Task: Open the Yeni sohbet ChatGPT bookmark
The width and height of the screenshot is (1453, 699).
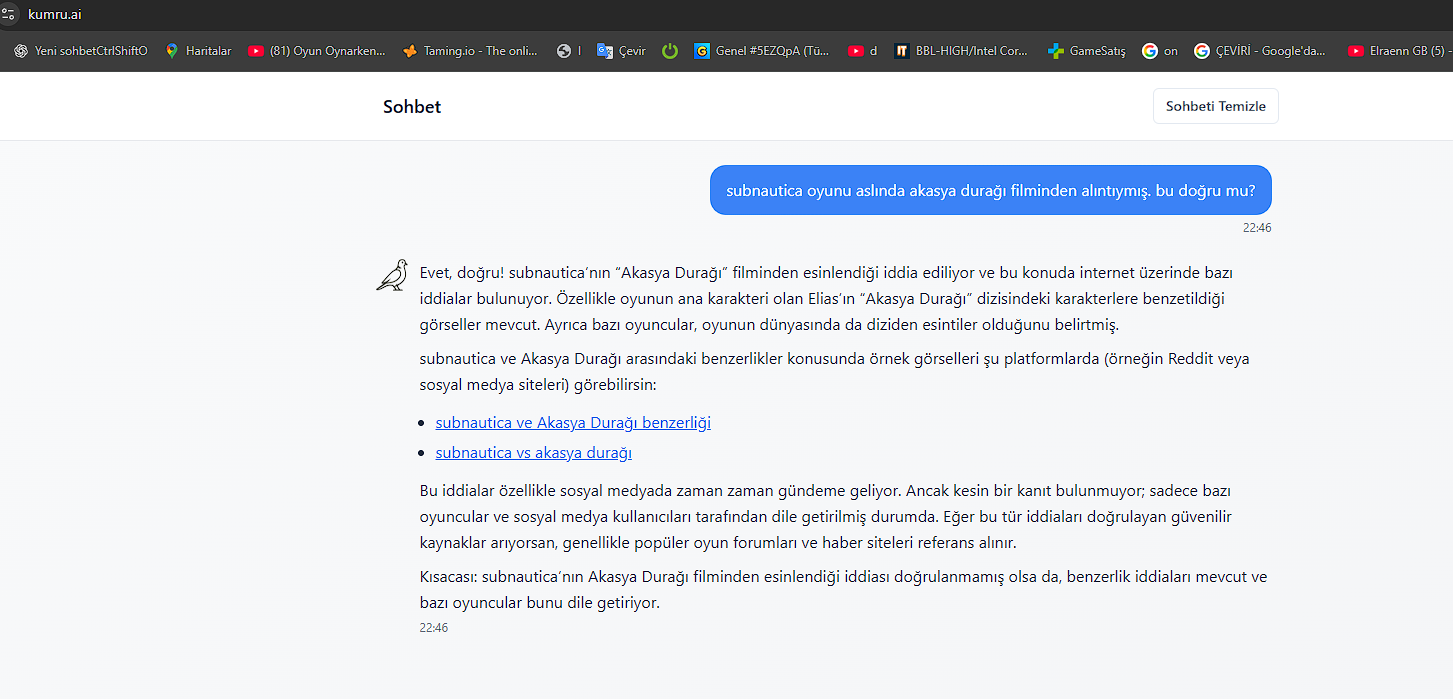Action: coord(81,51)
